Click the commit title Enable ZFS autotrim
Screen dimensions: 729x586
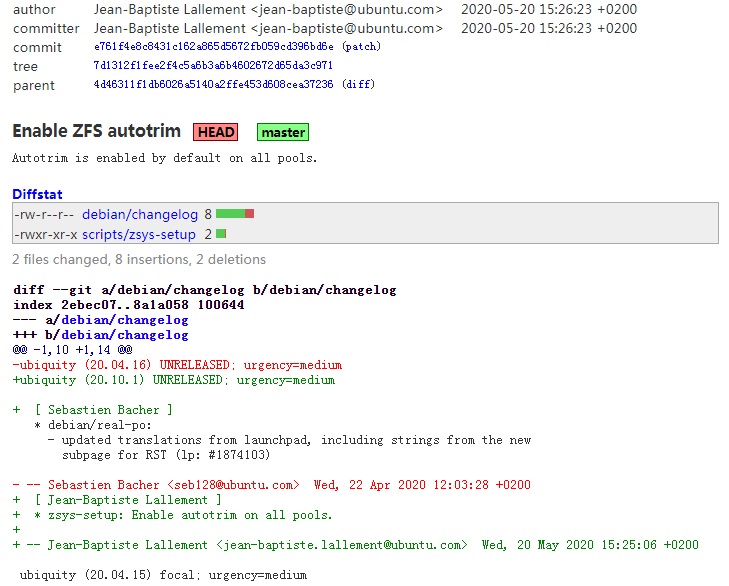96,131
